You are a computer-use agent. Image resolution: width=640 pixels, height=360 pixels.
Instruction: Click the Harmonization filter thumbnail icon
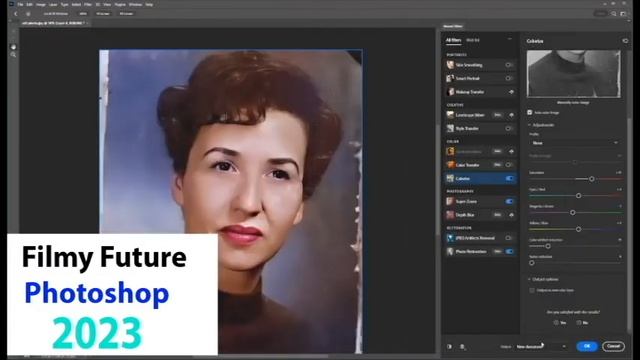coord(450,151)
